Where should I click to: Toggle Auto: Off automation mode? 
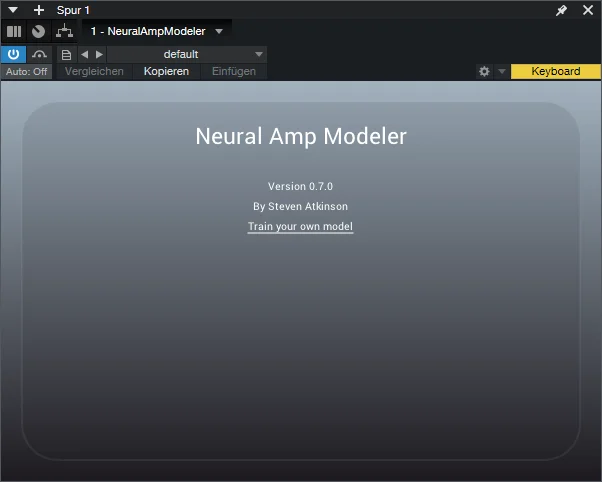26,71
